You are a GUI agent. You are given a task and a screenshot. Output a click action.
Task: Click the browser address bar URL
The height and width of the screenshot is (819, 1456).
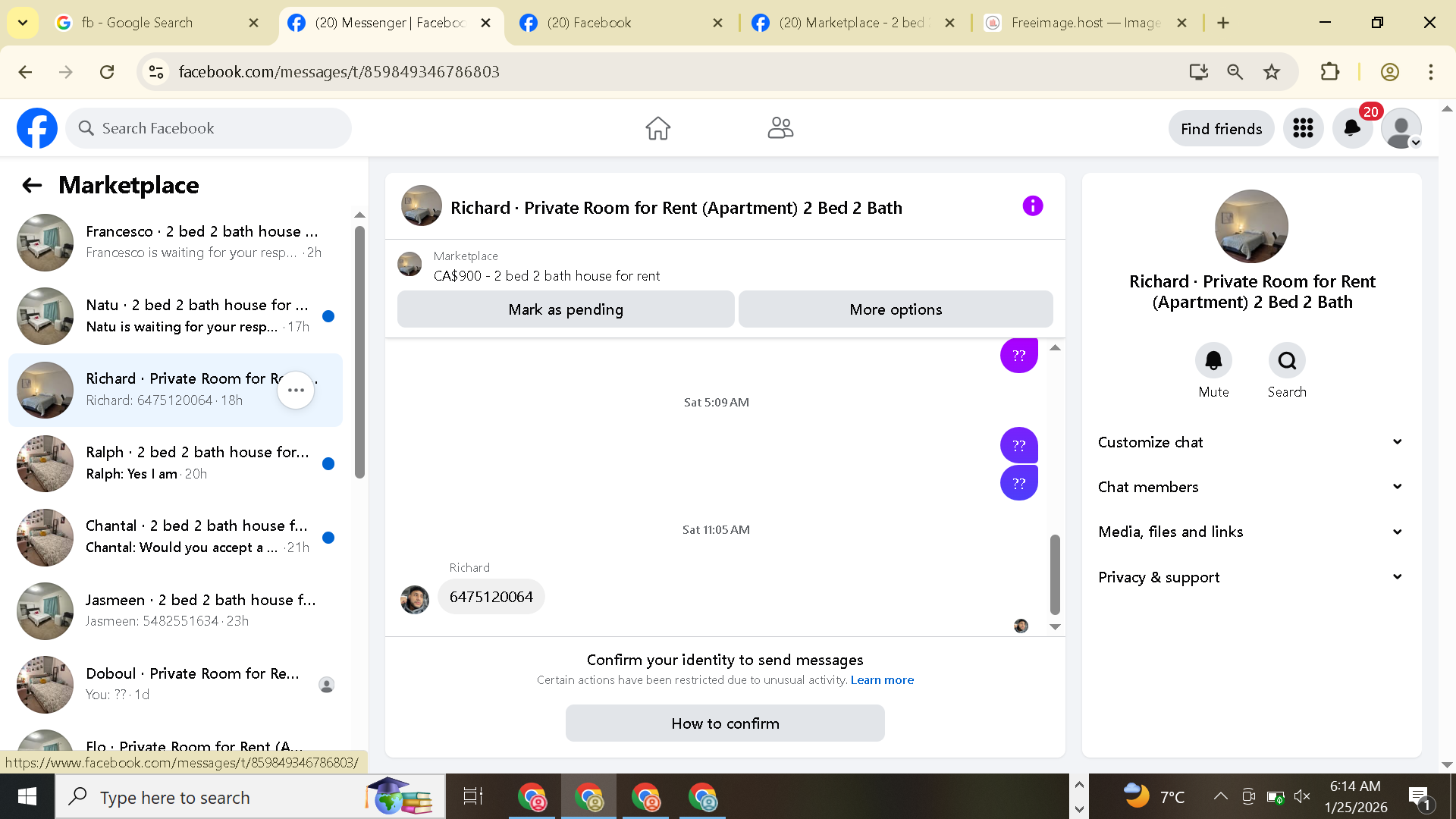tap(339, 72)
